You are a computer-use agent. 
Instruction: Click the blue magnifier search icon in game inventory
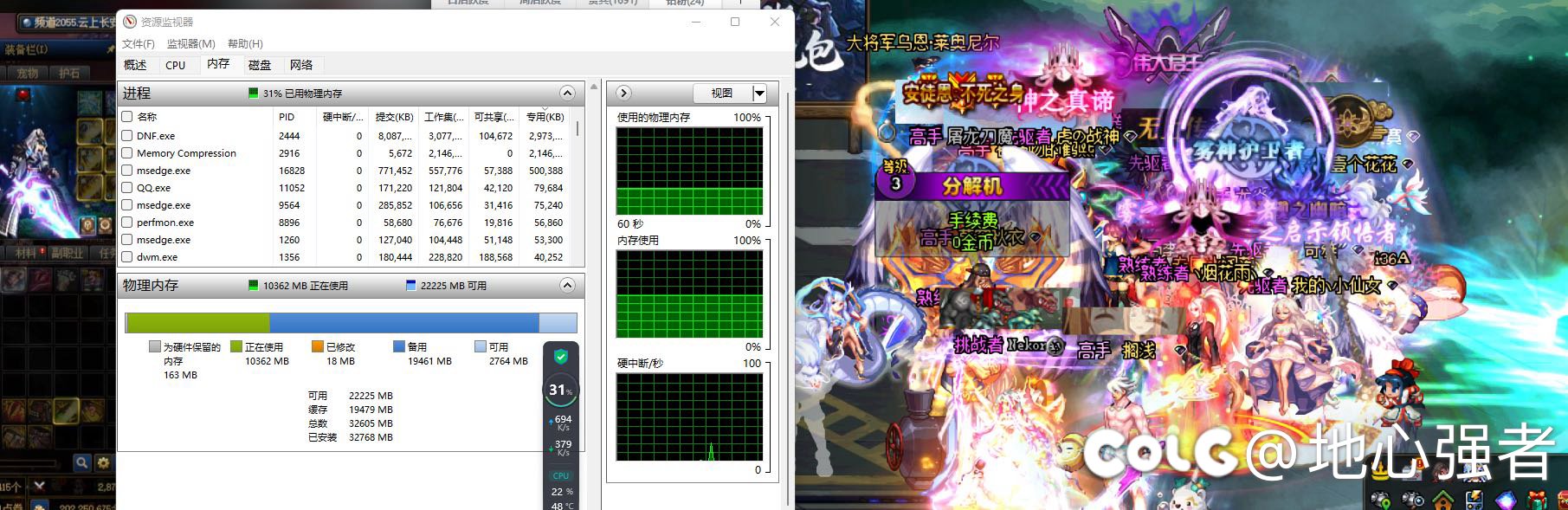coord(81,463)
